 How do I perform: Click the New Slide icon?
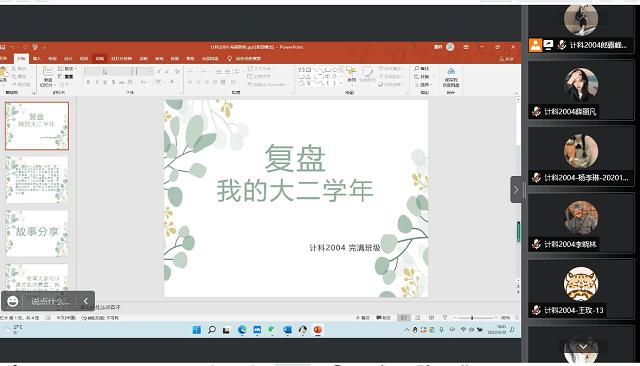[x=47, y=72]
